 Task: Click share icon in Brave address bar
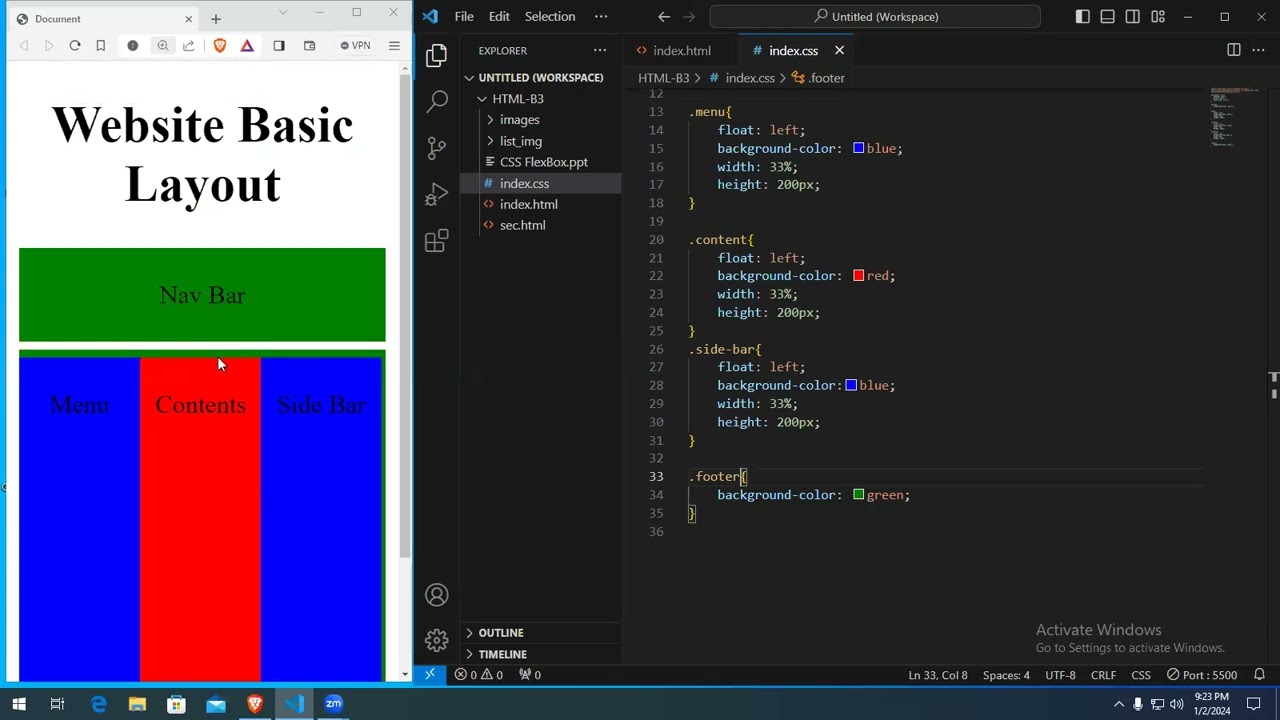(189, 45)
